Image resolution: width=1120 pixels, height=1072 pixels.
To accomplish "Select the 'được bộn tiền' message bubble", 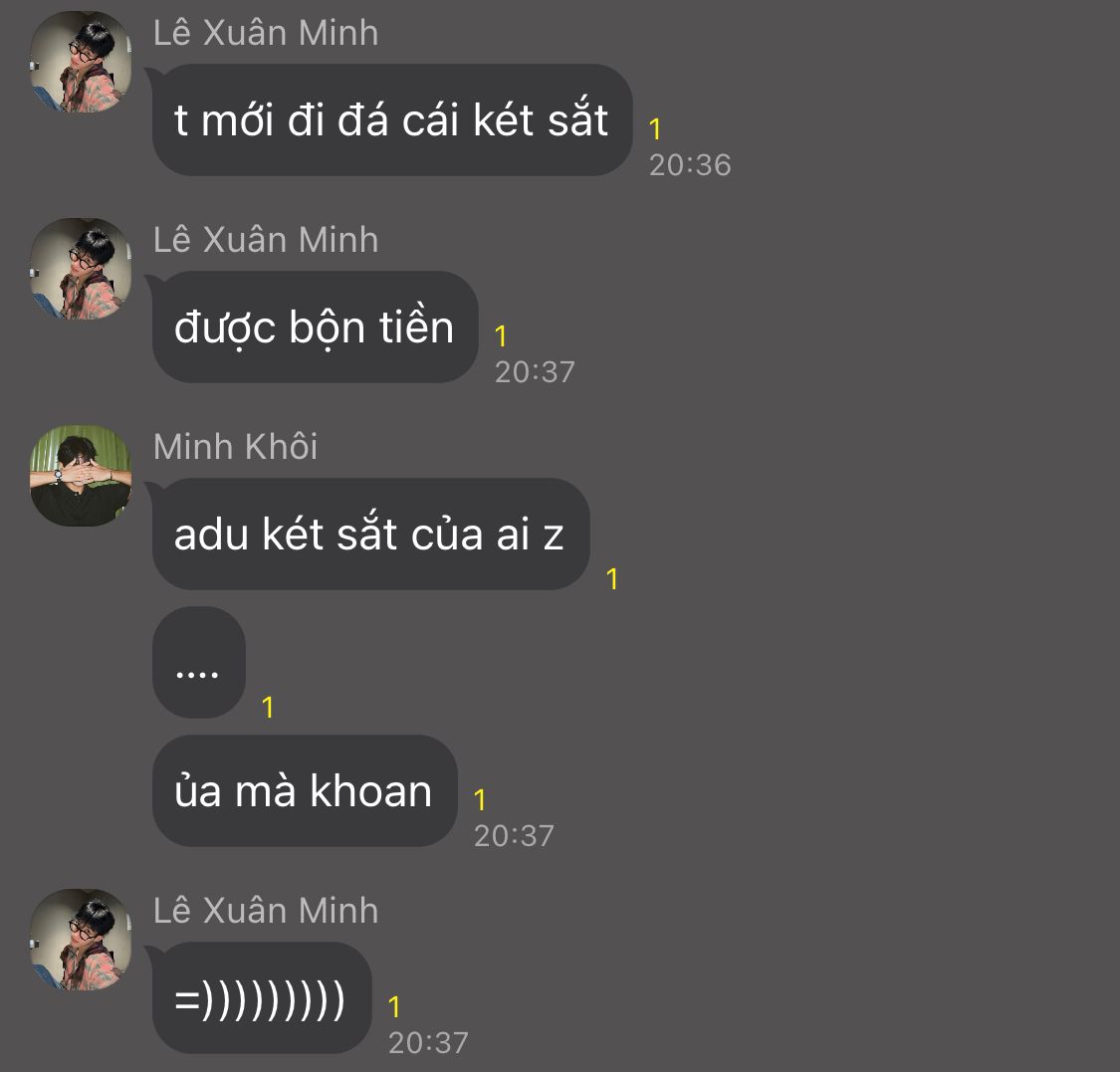I will click(315, 327).
